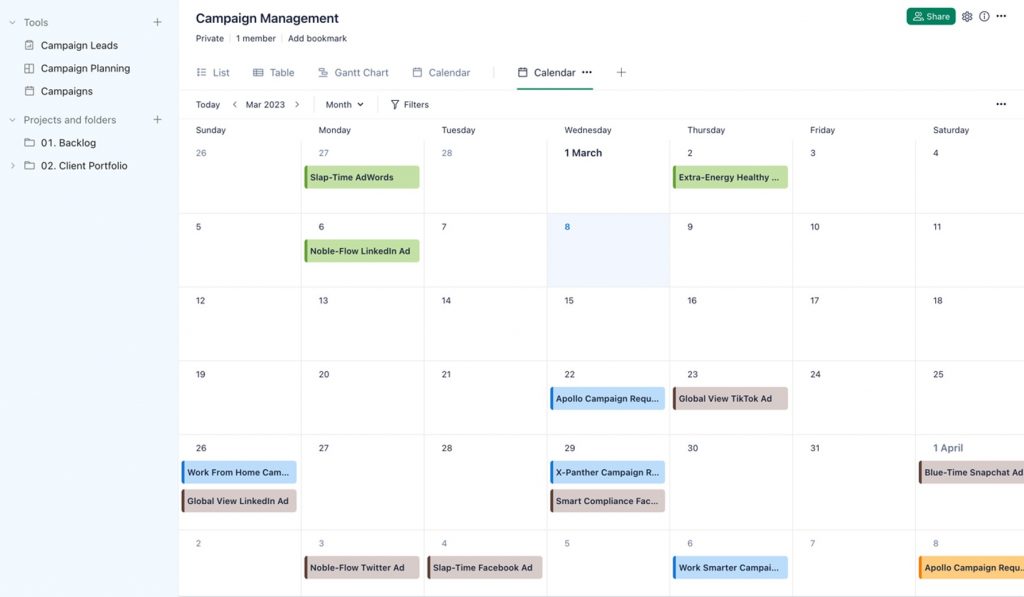Image resolution: width=1024 pixels, height=597 pixels.
Task: Add a new tool in Tools section
Action: tap(157, 22)
